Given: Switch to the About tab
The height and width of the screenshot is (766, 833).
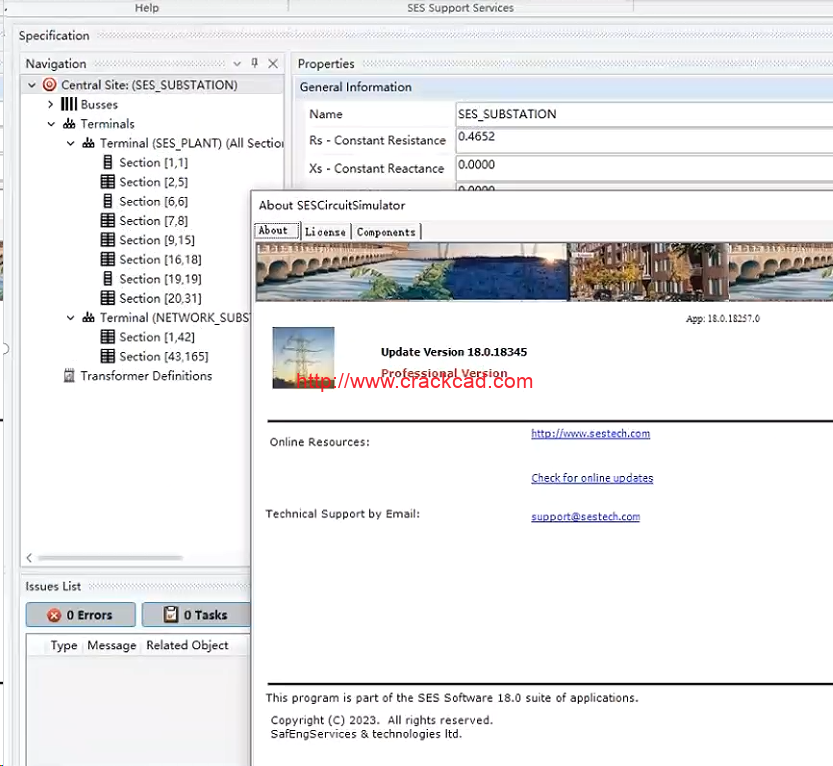Looking at the screenshot, I should tap(277, 231).
